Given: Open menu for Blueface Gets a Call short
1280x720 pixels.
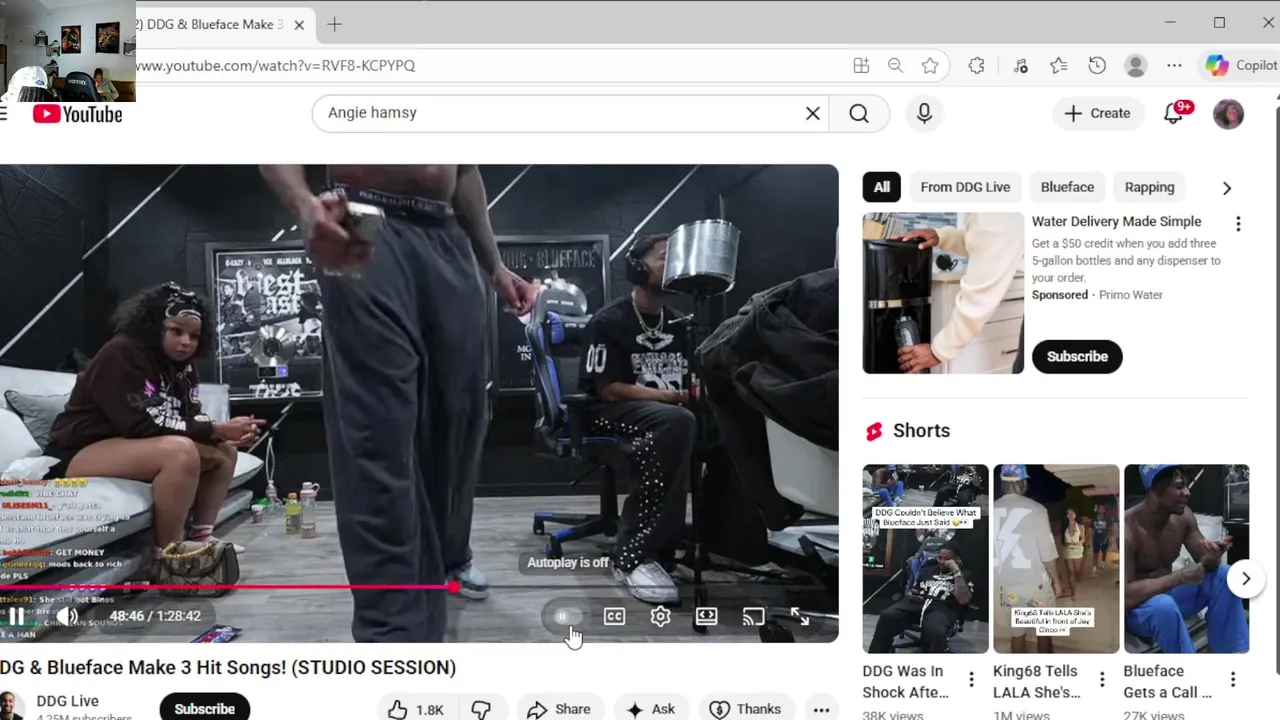Looking at the screenshot, I should [1233, 680].
